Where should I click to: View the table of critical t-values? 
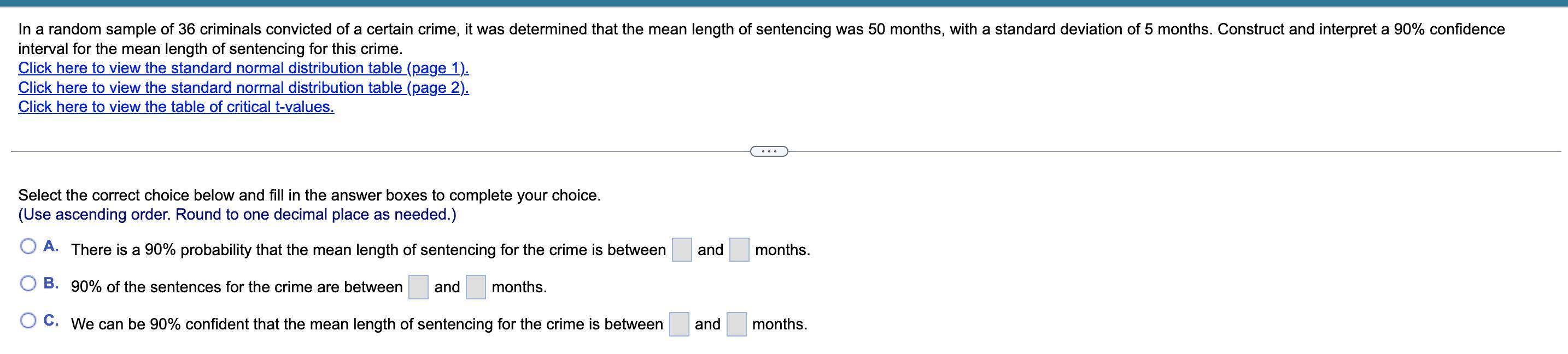(x=176, y=107)
